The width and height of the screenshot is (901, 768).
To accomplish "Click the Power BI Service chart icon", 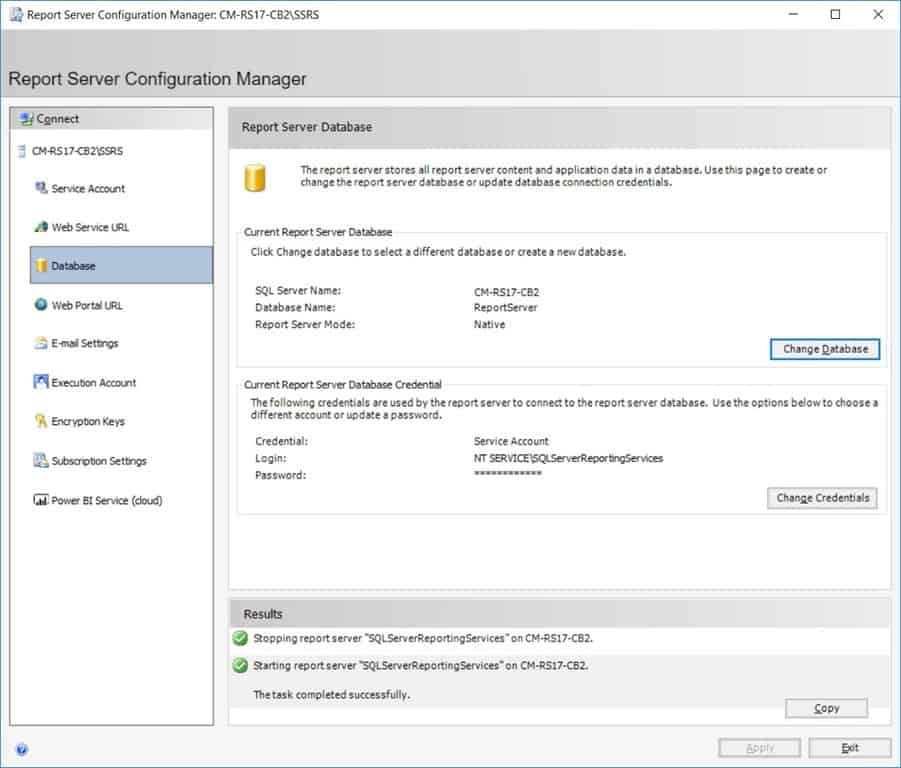I will [x=41, y=500].
